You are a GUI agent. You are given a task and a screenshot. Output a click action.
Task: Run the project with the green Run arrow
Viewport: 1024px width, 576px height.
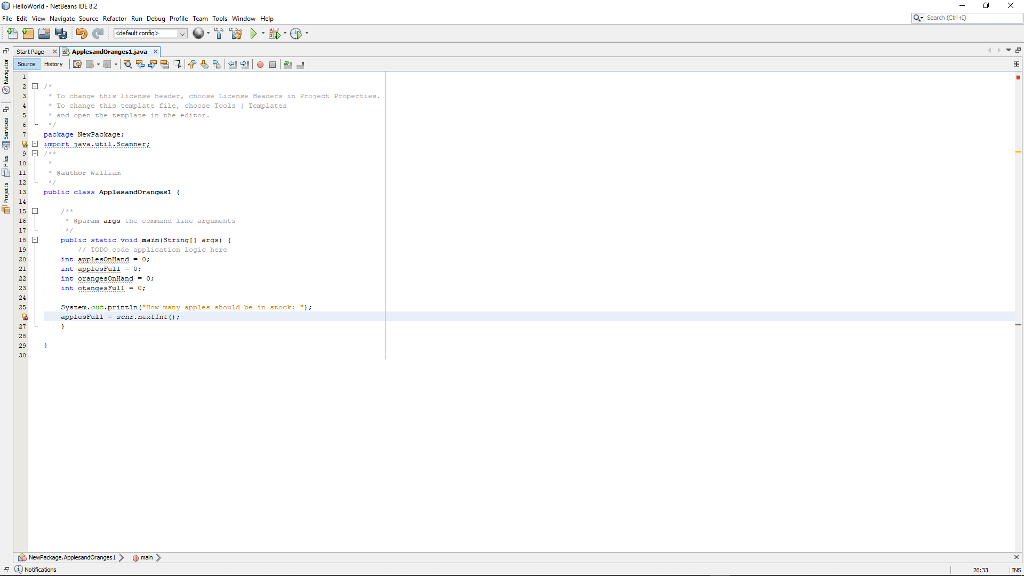(253, 33)
